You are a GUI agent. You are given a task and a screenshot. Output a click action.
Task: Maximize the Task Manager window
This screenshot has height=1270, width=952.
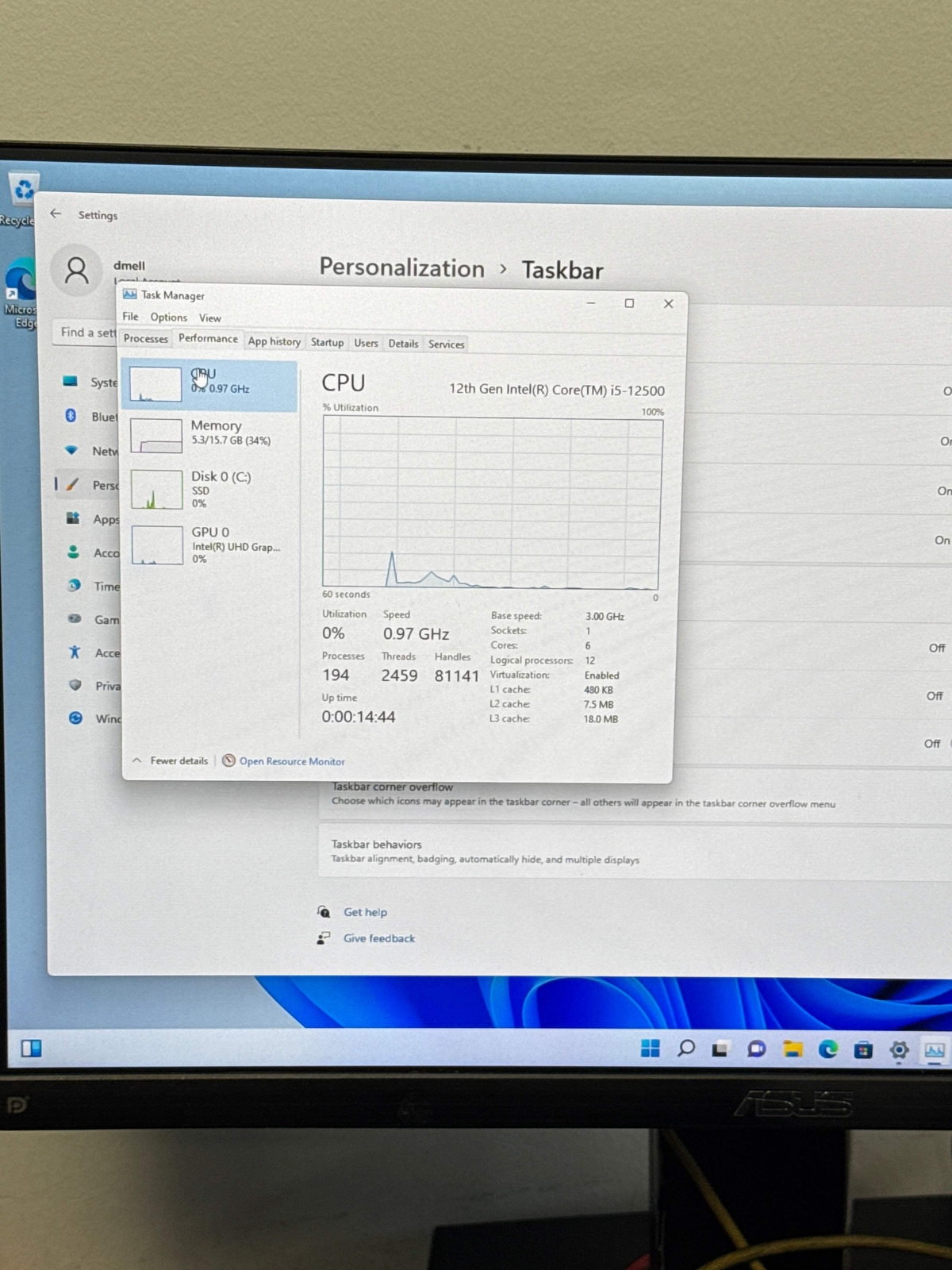click(x=629, y=303)
